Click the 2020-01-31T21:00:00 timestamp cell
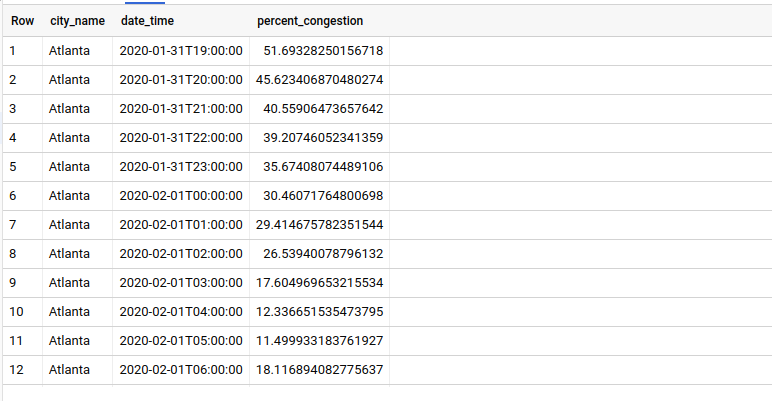The image size is (772, 401). [181, 108]
